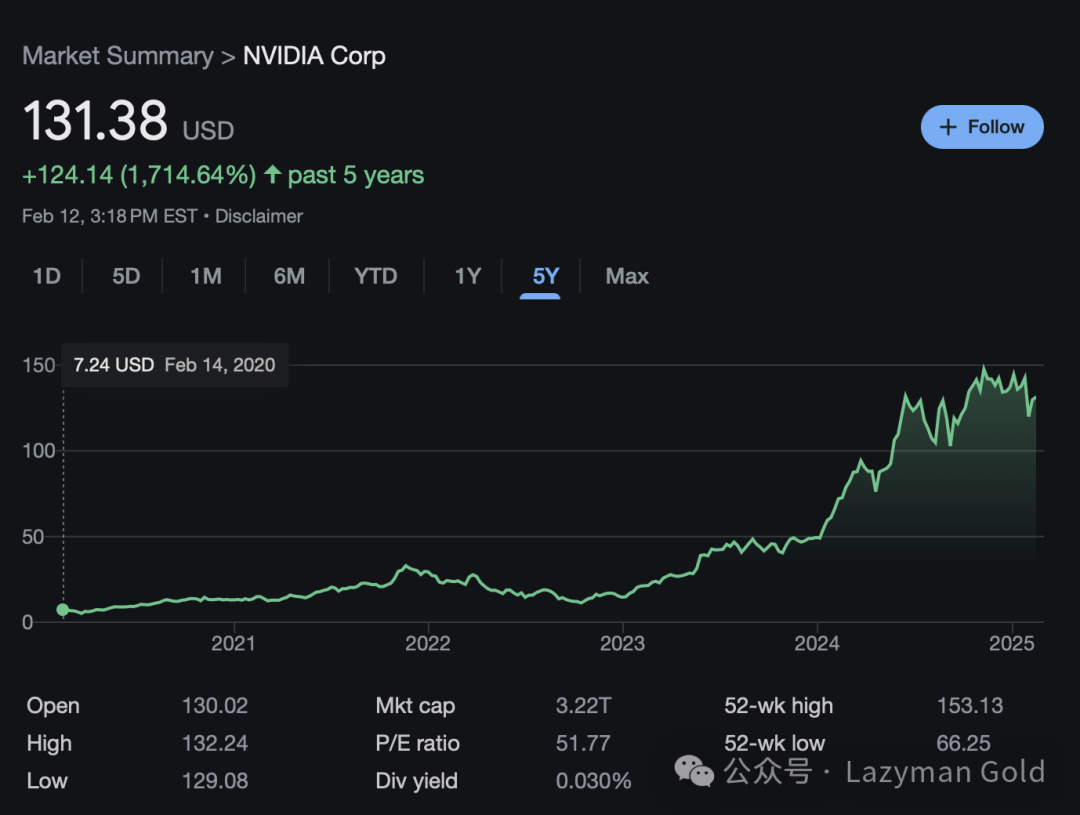Show the Max range chart
This screenshot has height=815, width=1080.
pyautogui.click(x=627, y=276)
